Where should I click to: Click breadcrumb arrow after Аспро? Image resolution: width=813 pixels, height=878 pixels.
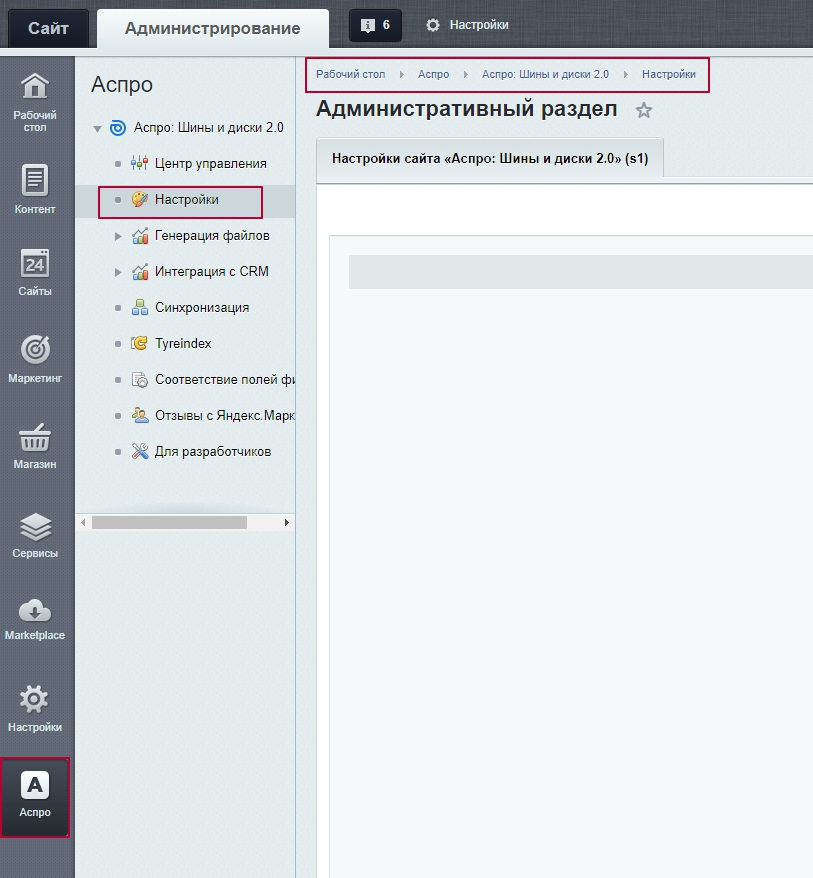pyautogui.click(x=465, y=74)
